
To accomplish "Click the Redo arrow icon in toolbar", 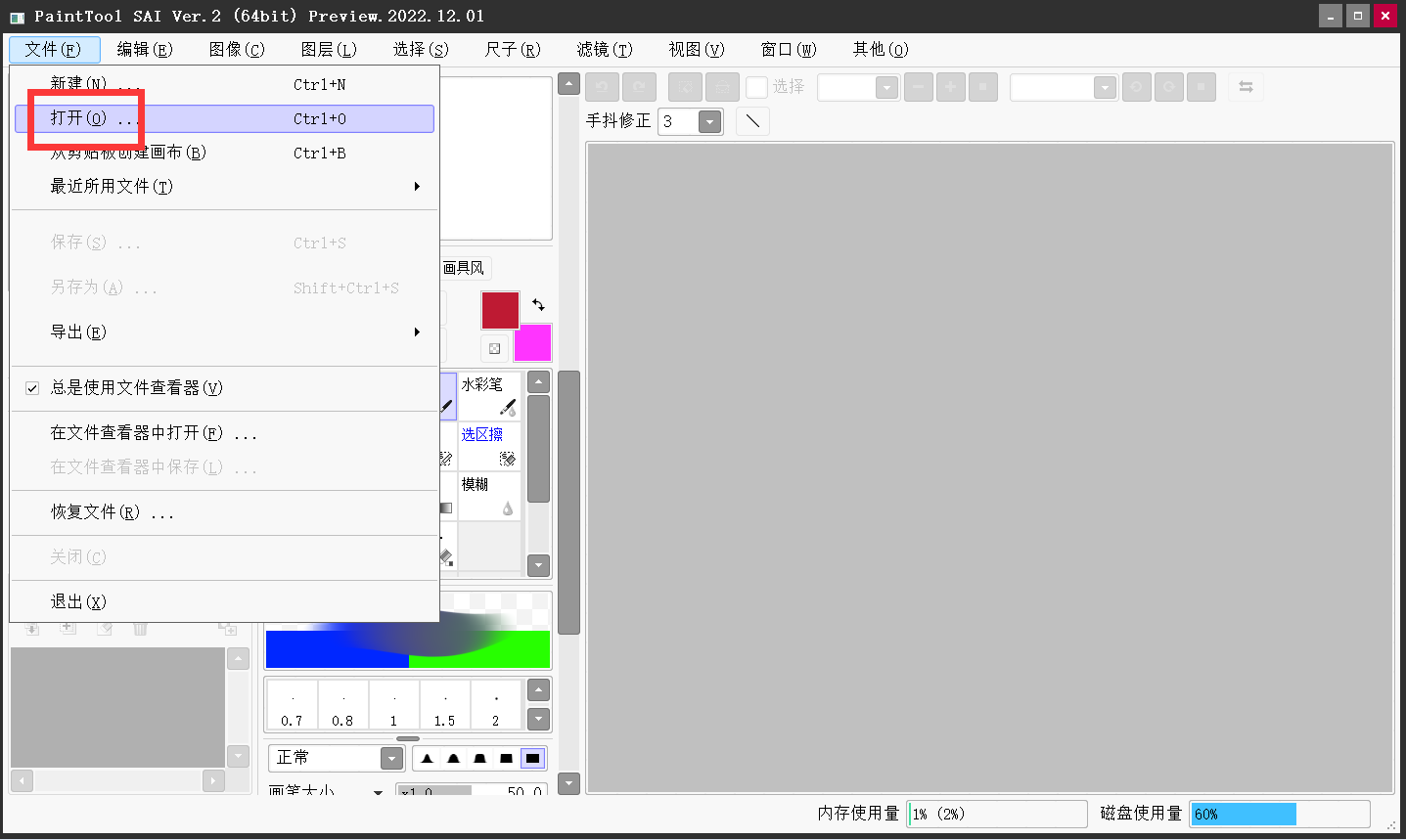I will coord(639,87).
